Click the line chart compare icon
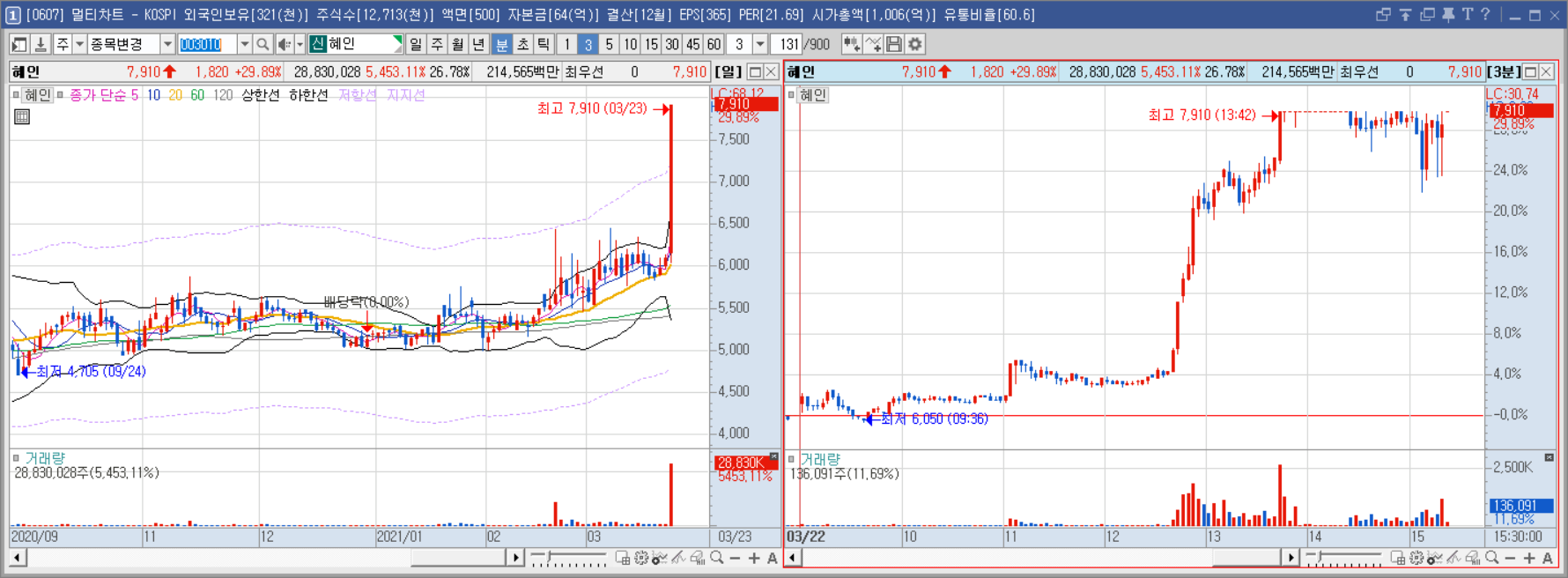The height and width of the screenshot is (578, 1568). point(873,44)
